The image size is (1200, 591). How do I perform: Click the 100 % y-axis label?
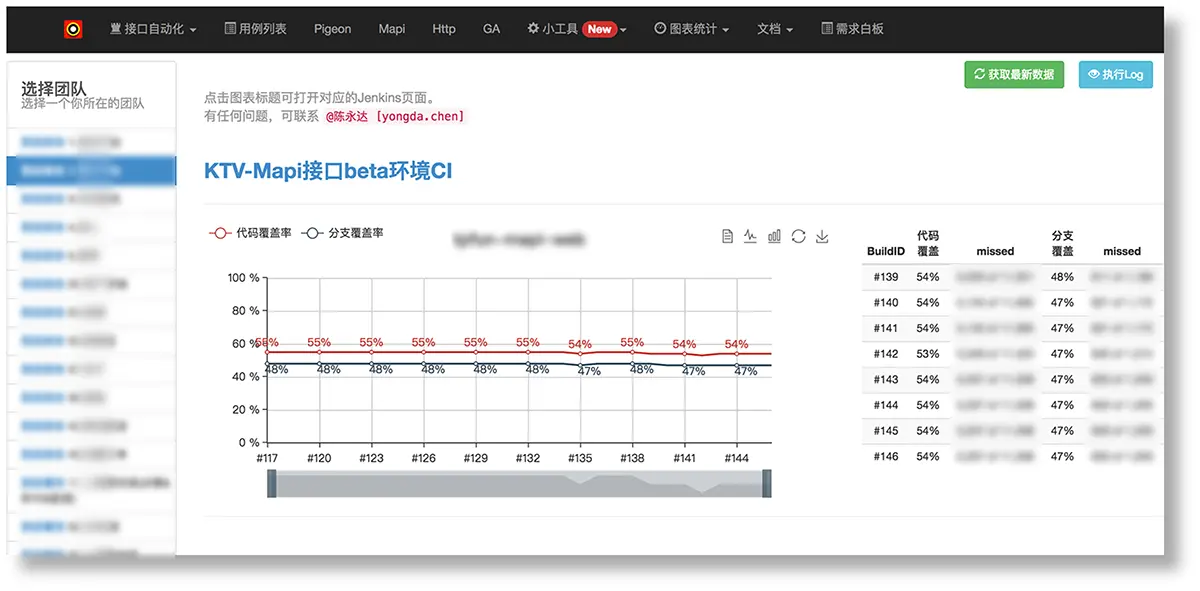[243, 277]
